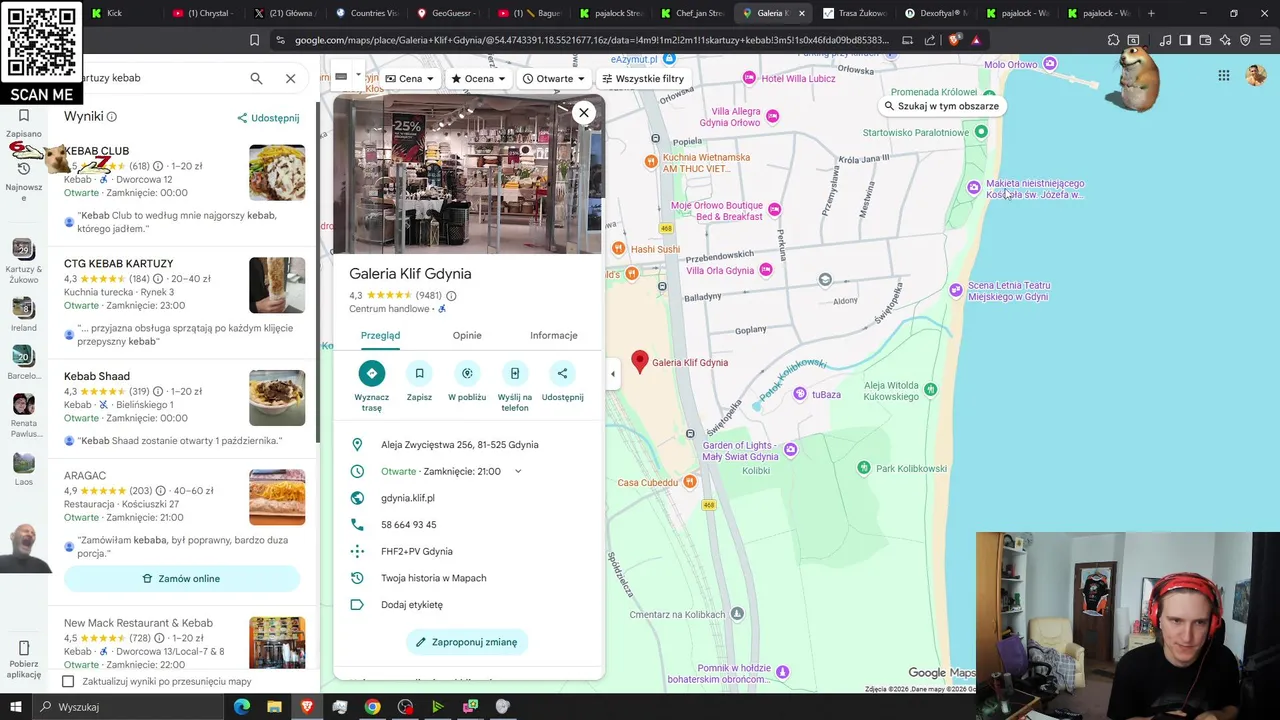Viewport: 1280px width, 720px height.
Task: Open browser extensions puzzle icon
Action: pos(1113,40)
